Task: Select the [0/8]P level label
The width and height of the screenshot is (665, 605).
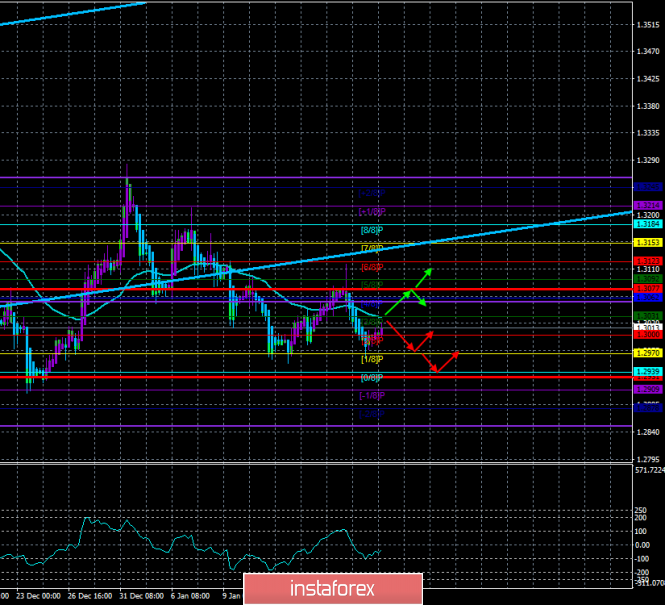Action: (x=372, y=377)
